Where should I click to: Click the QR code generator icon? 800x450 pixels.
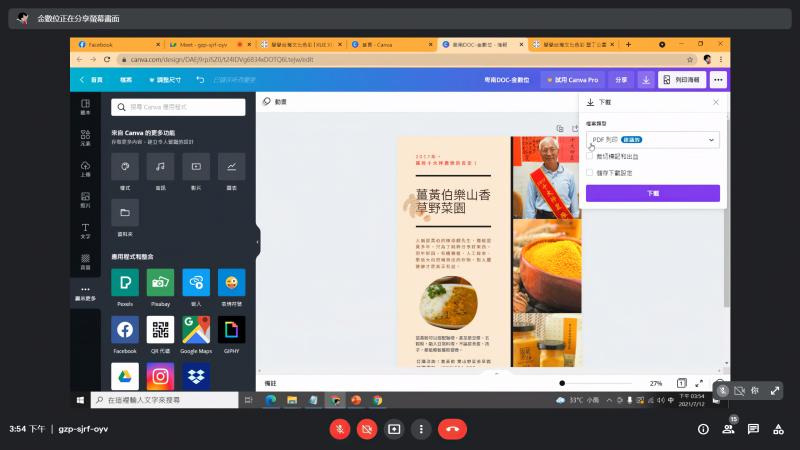(x=160, y=329)
